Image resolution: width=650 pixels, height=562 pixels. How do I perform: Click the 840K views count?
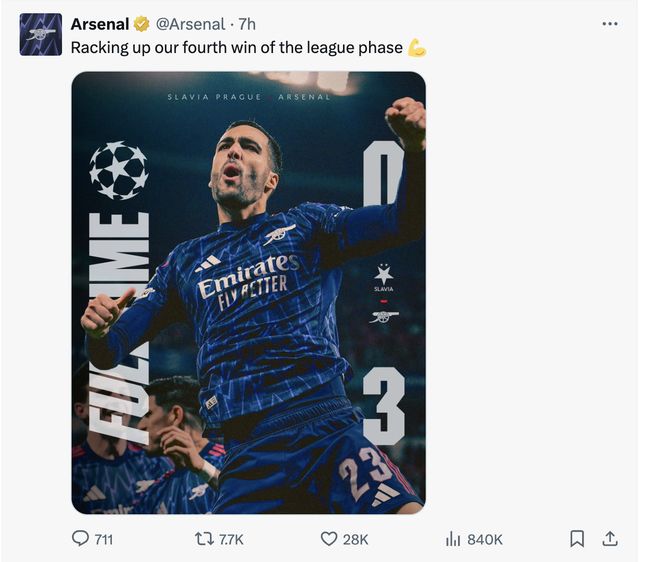[485, 539]
